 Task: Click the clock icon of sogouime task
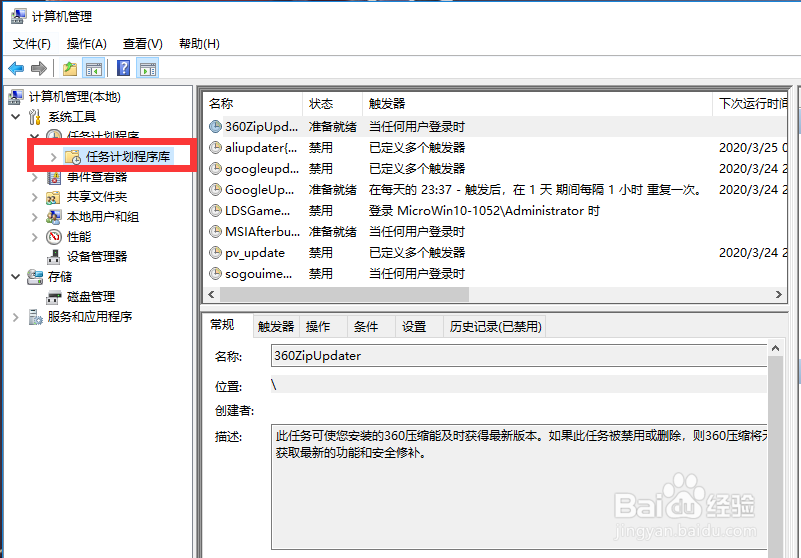[x=216, y=273]
